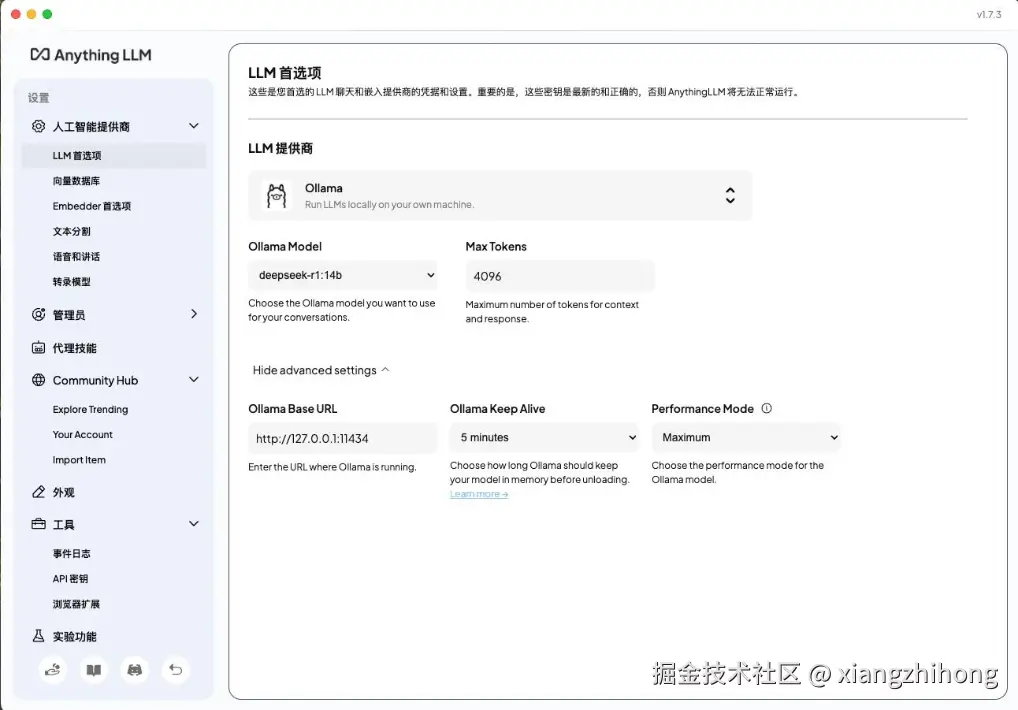Screen dimensions: 1018x710
Task: Open 外观 via its pencil icon
Action: click(38, 492)
